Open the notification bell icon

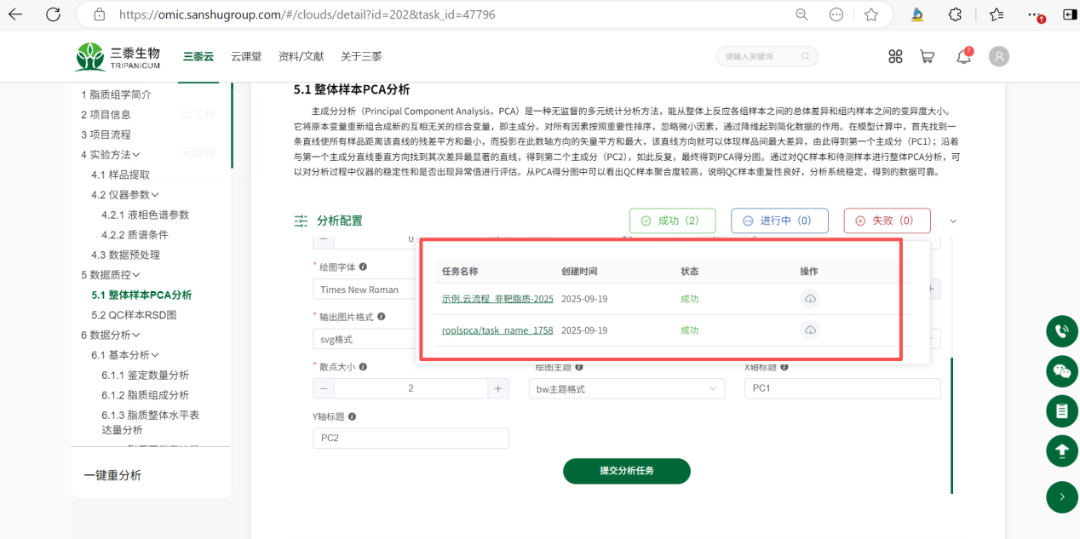(x=964, y=57)
